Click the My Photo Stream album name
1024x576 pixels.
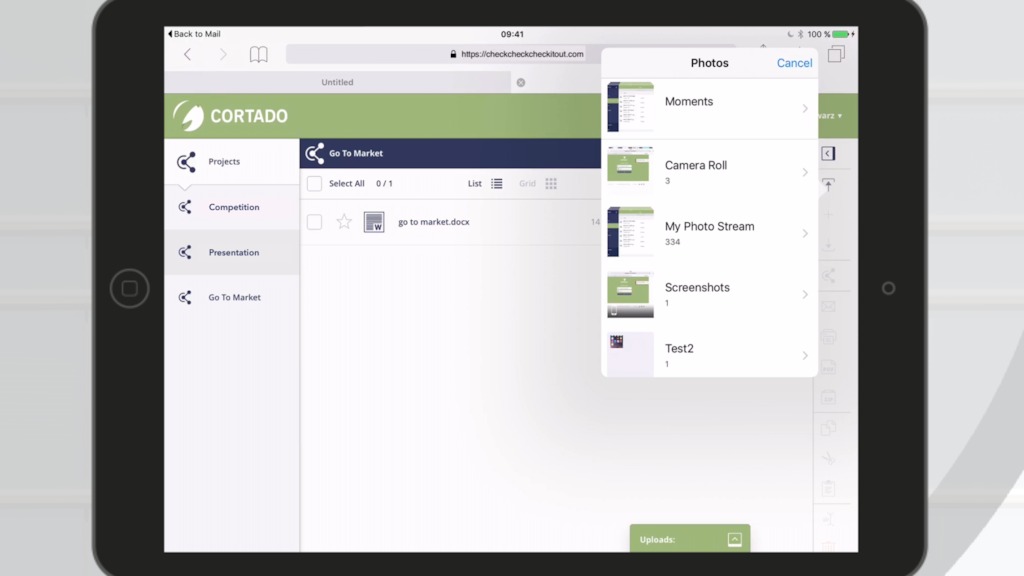(x=709, y=227)
